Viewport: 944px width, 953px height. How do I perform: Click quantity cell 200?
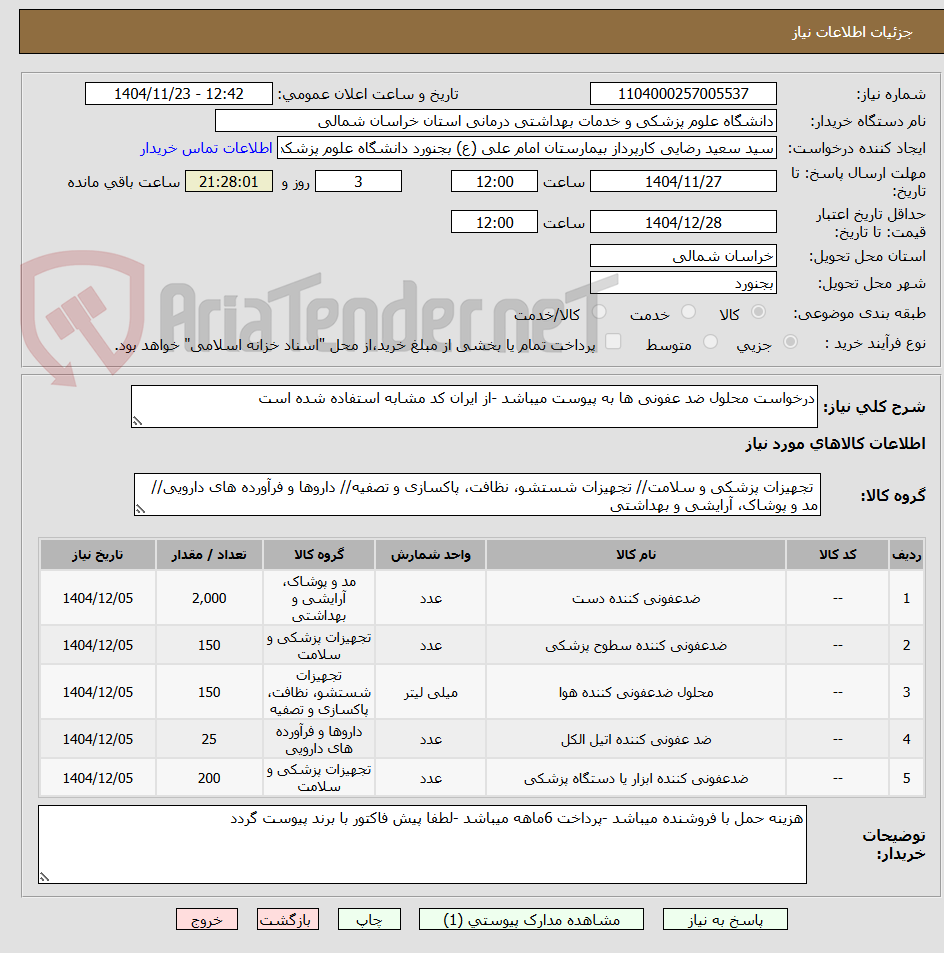pos(209,778)
